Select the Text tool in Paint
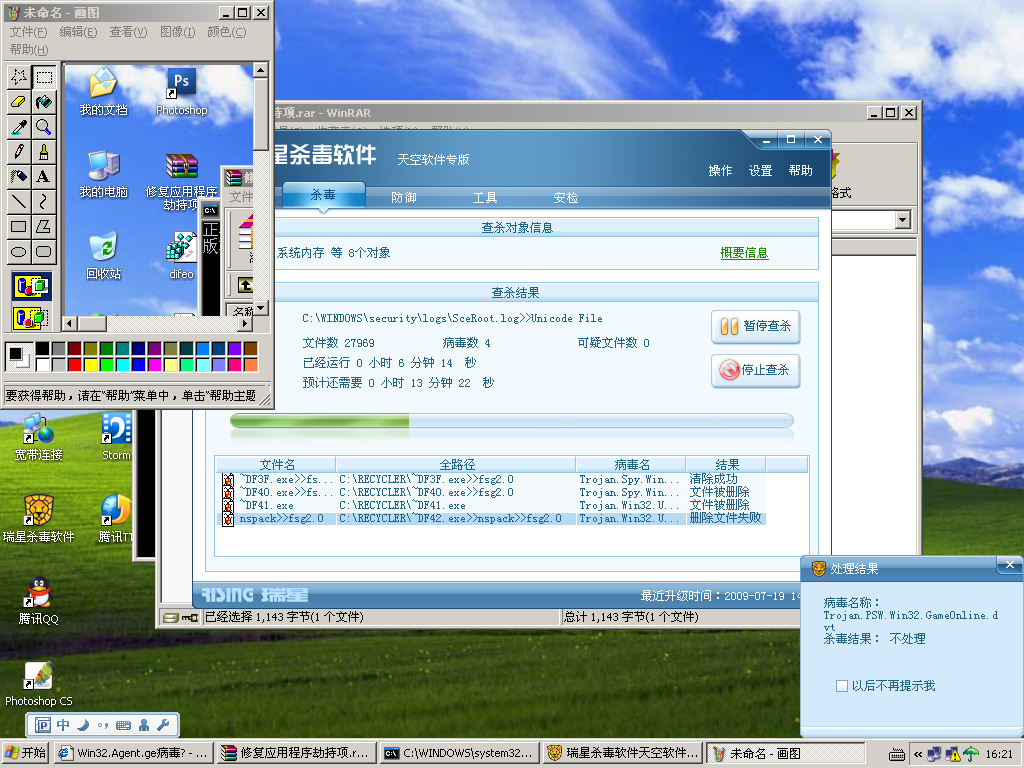The height and width of the screenshot is (768, 1024). [x=44, y=176]
